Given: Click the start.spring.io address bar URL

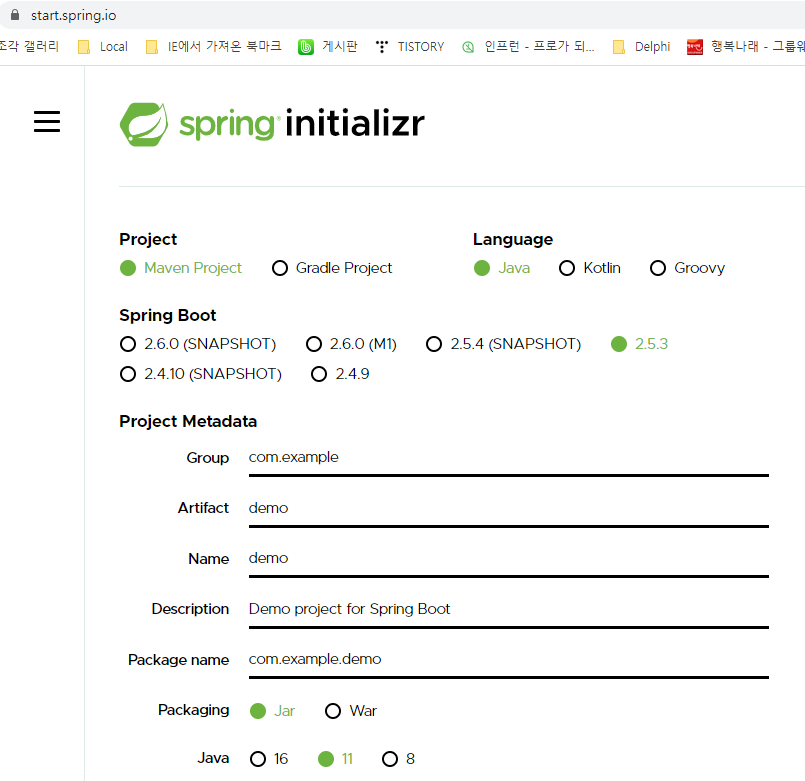Looking at the screenshot, I should pyautogui.click(x=73, y=15).
